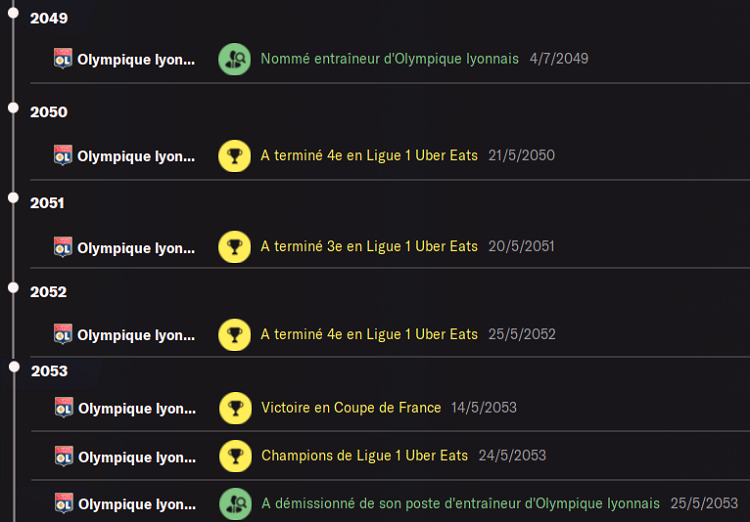
Task: Click Lyon badge beside Coupe de France win
Action: point(65,408)
